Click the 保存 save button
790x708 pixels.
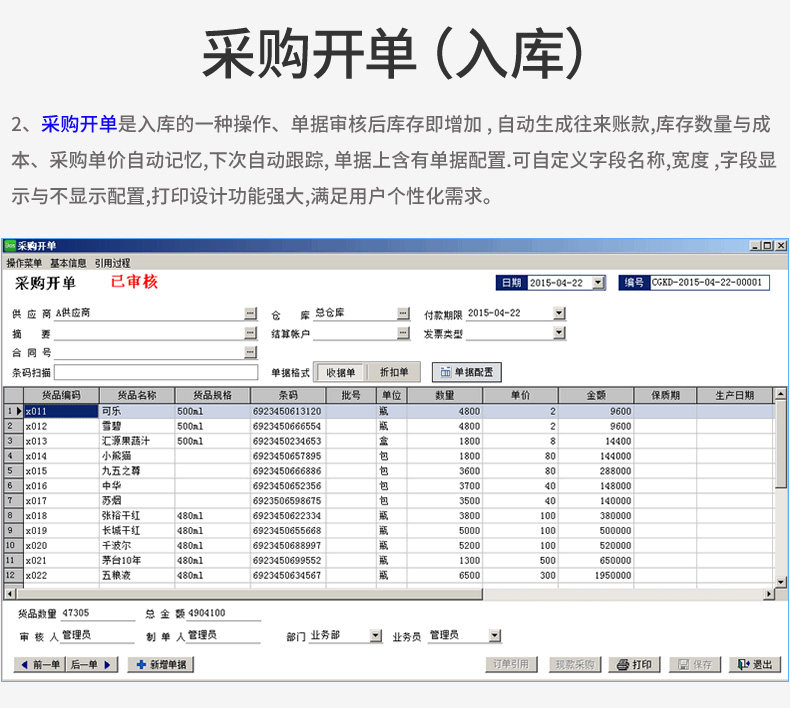click(695, 664)
